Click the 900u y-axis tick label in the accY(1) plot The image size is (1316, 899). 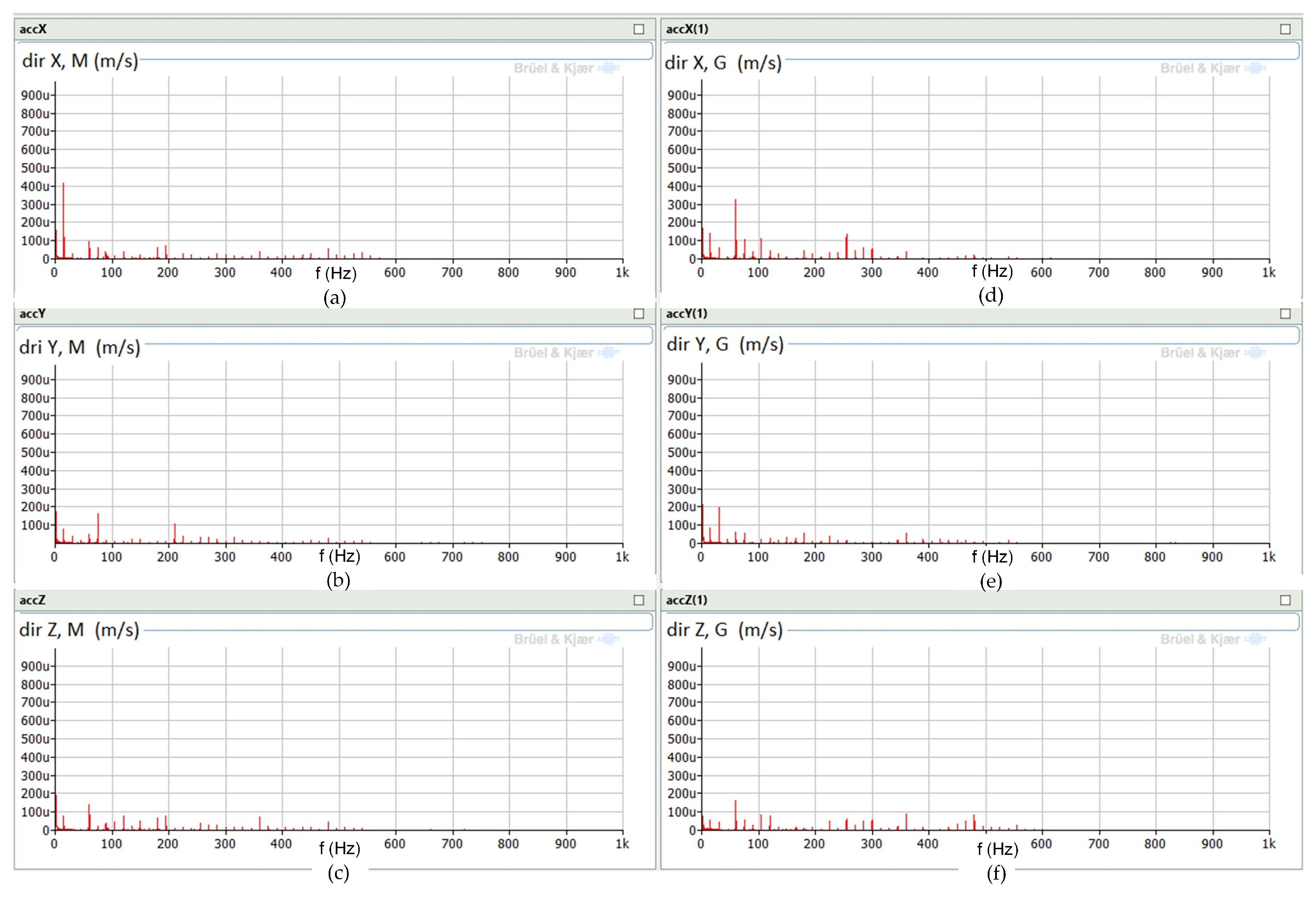point(681,380)
